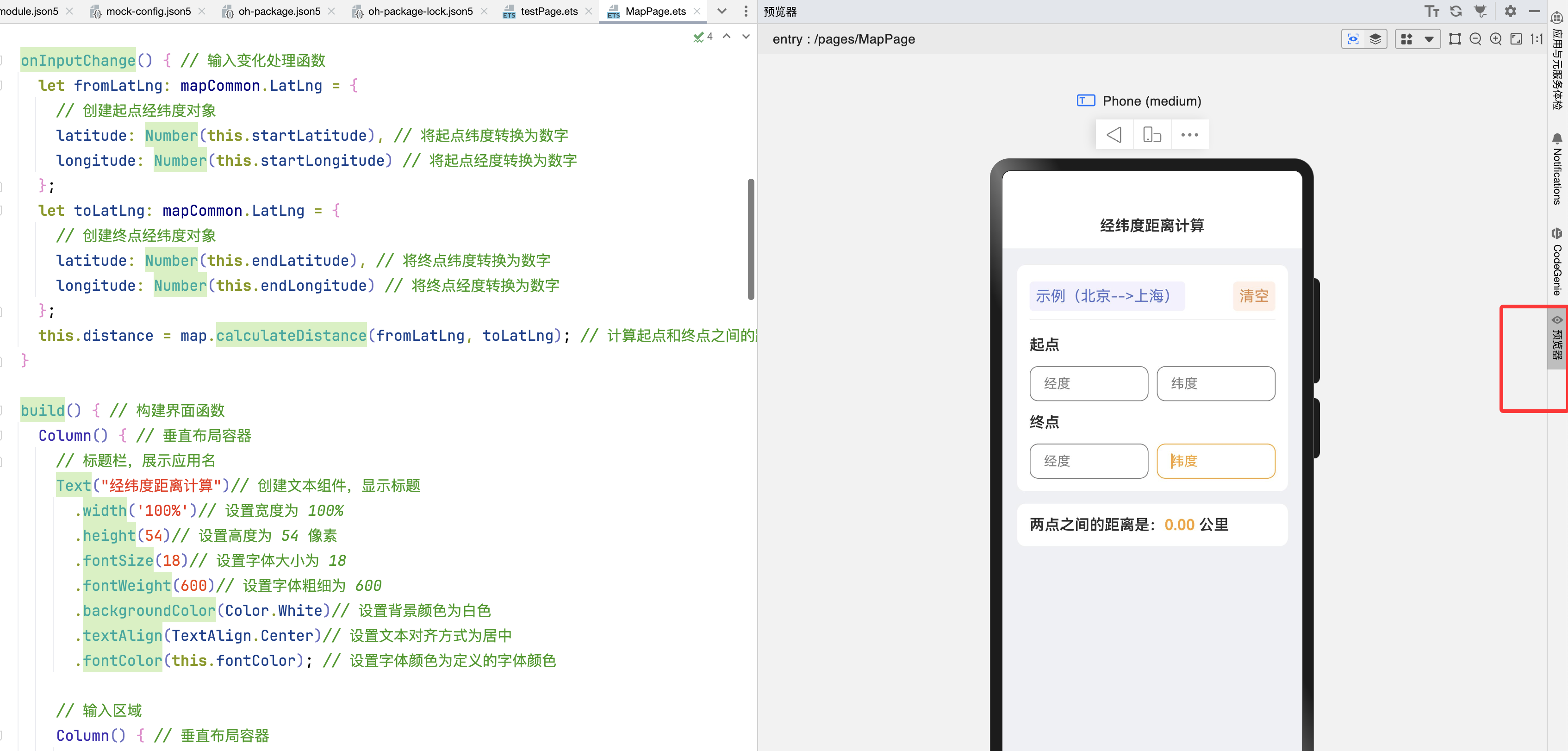Viewport: 1568px width, 751px height.
Task: Click the 示例（北京-->上海）button
Action: tap(1106, 296)
